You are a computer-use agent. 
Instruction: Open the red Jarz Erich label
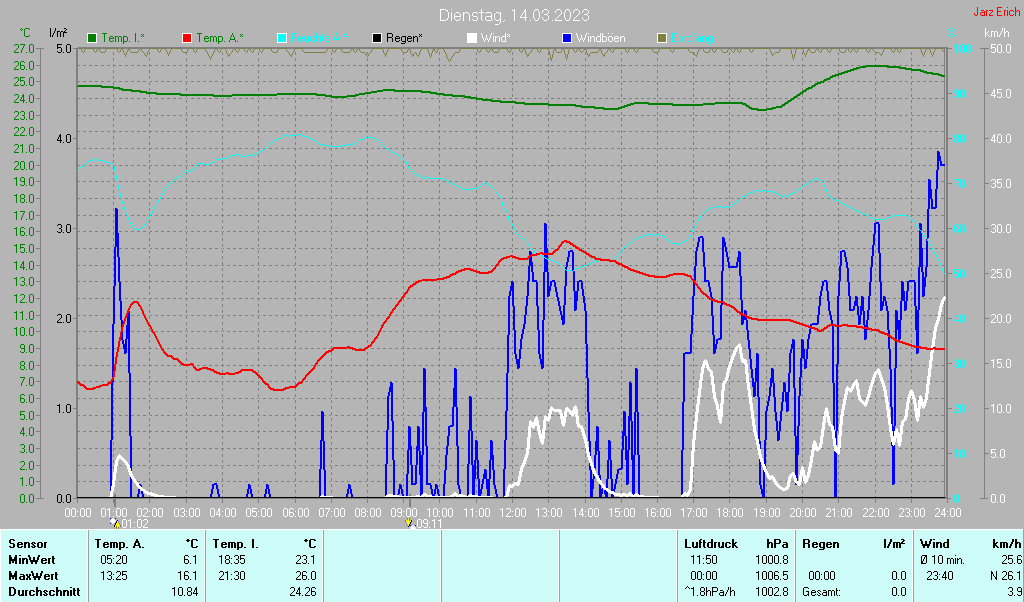click(996, 13)
